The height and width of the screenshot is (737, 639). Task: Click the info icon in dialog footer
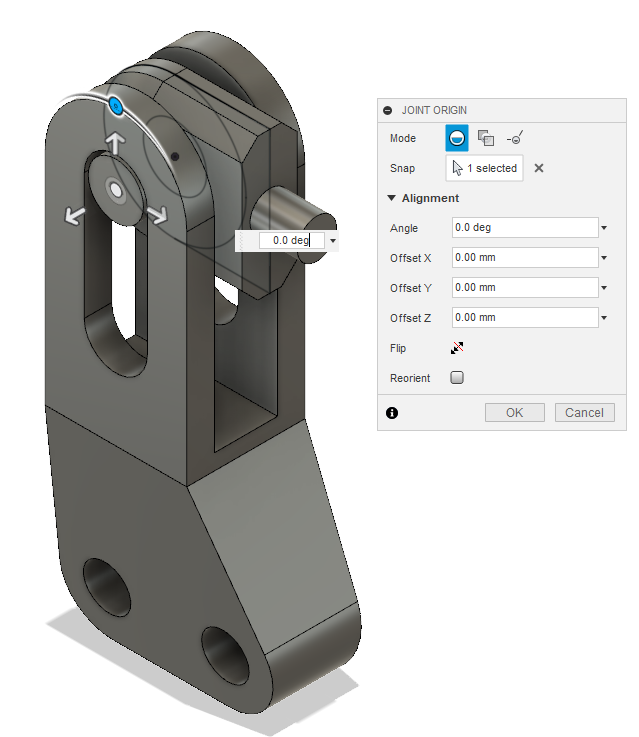pos(392,413)
